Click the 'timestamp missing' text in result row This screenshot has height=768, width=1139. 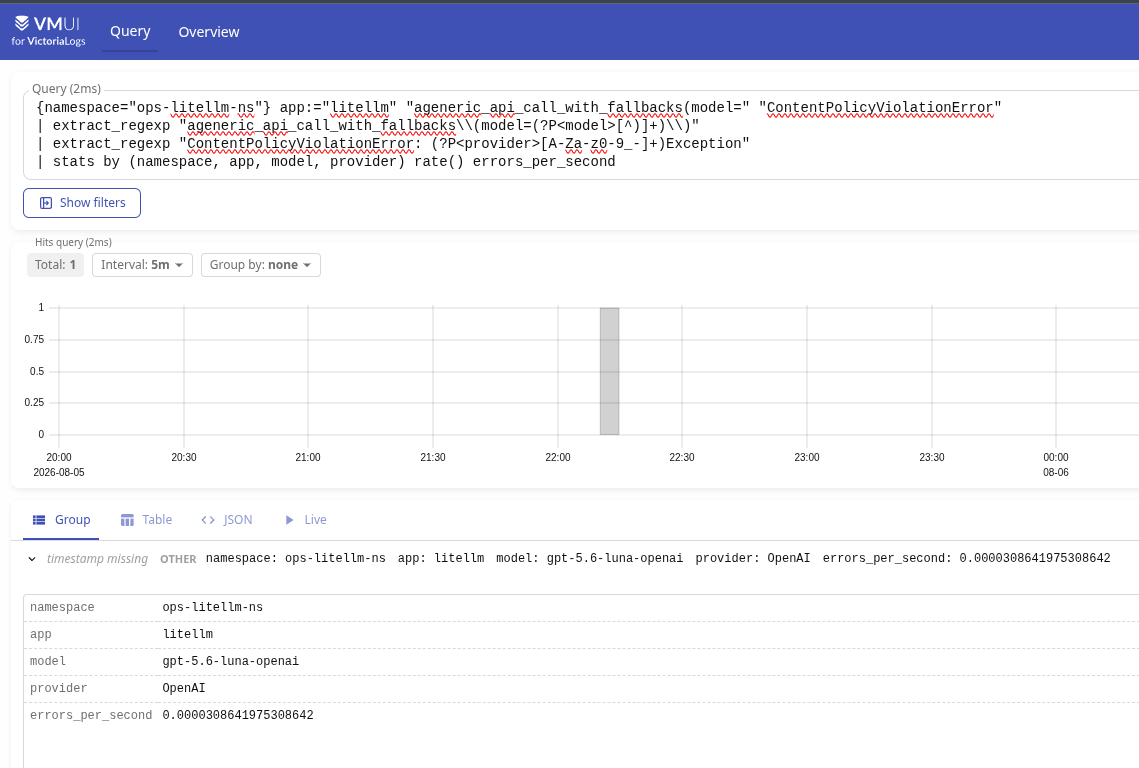[97, 559]
